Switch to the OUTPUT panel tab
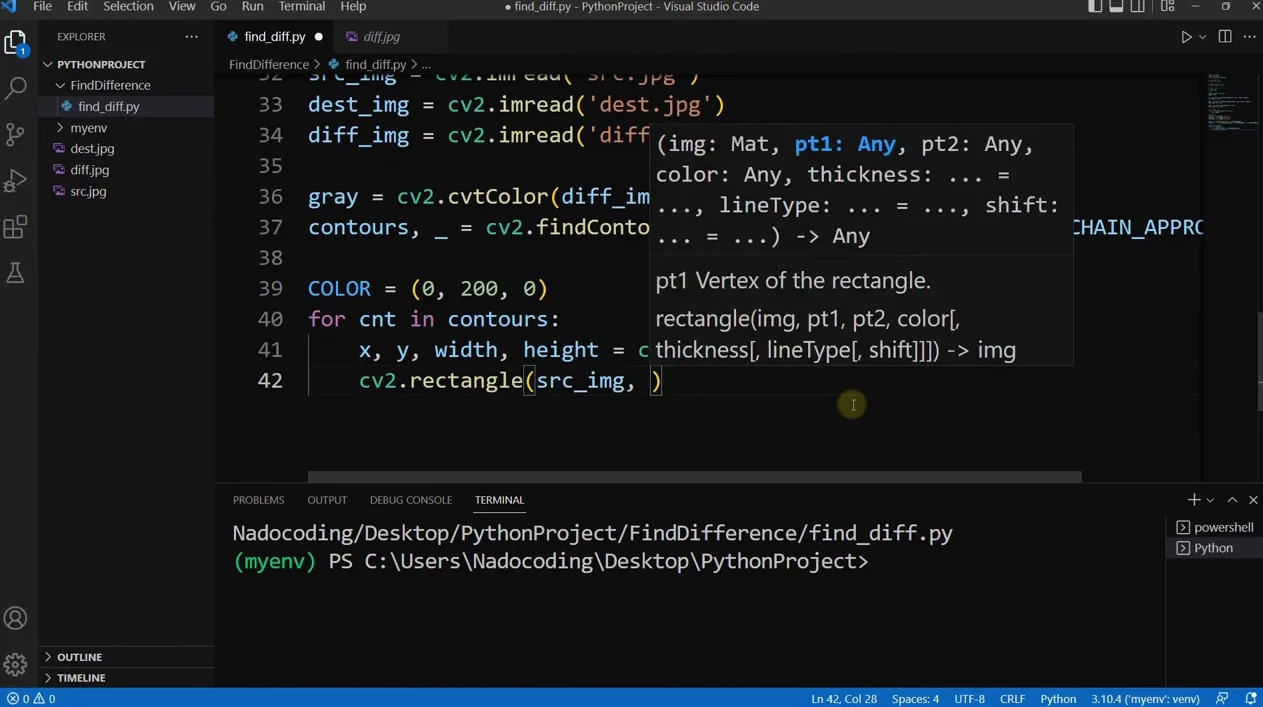 point(327,500)
